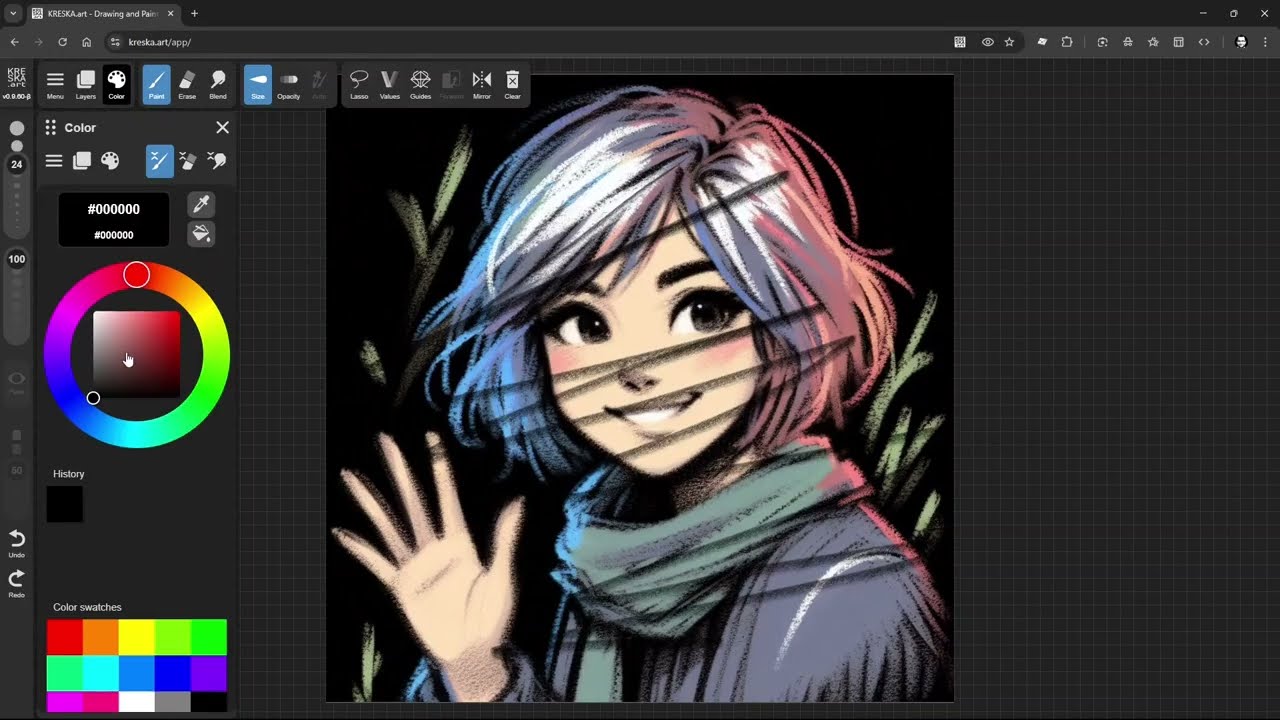This screenshot has width=1280, height=720.
Task: Click the eye icon in address bar
Action: [x=987, y=42]
